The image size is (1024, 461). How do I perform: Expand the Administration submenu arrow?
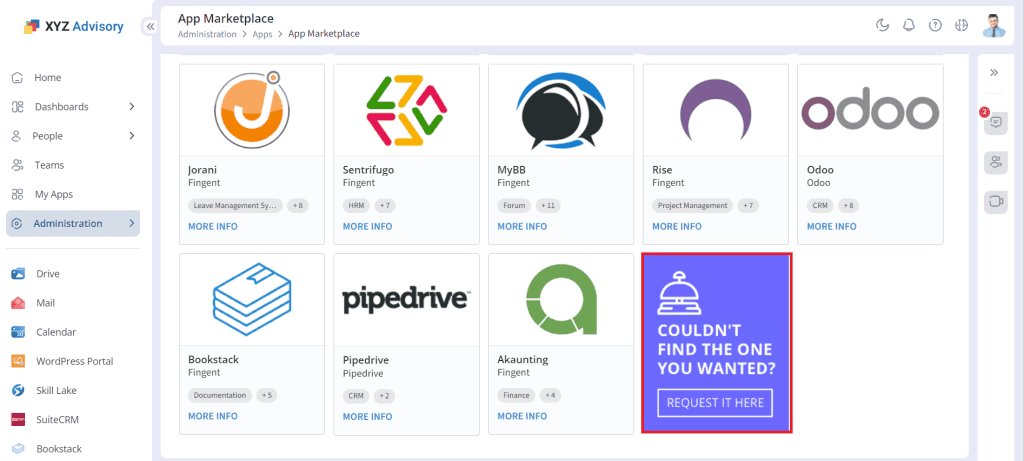point(131,223)
